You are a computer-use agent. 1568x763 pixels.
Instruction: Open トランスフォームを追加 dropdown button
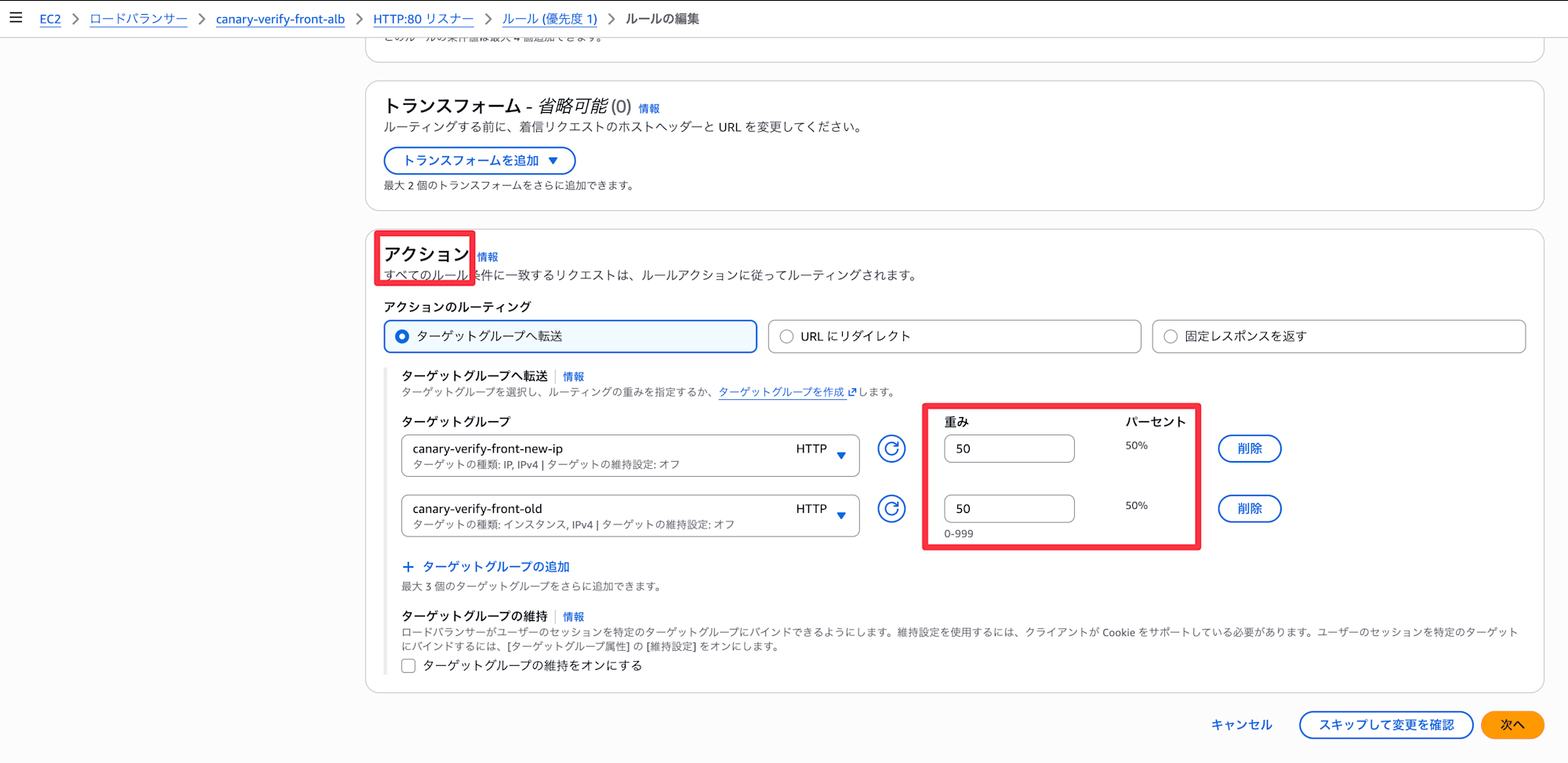(x=480, y=161)
